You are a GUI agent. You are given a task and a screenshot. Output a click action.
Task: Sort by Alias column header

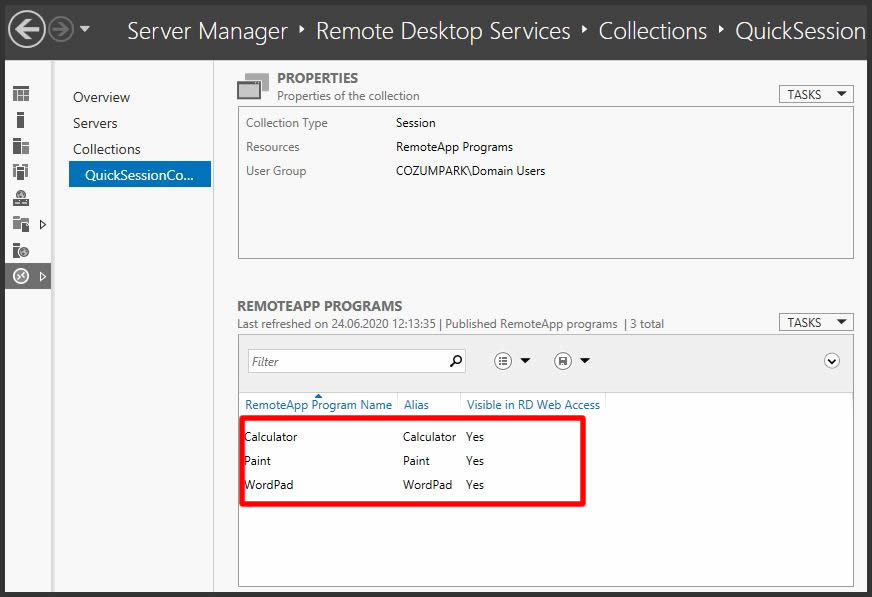click(417, 405)
